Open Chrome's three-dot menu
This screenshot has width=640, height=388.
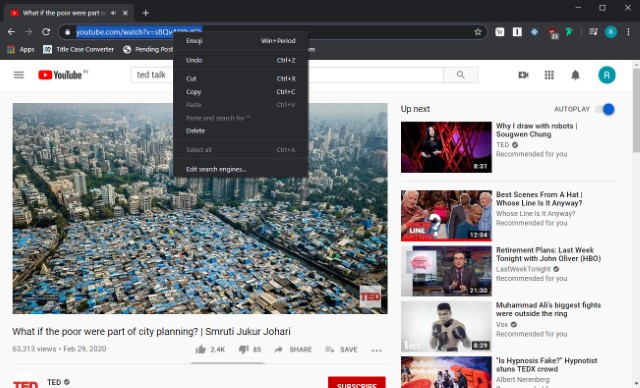629,32
